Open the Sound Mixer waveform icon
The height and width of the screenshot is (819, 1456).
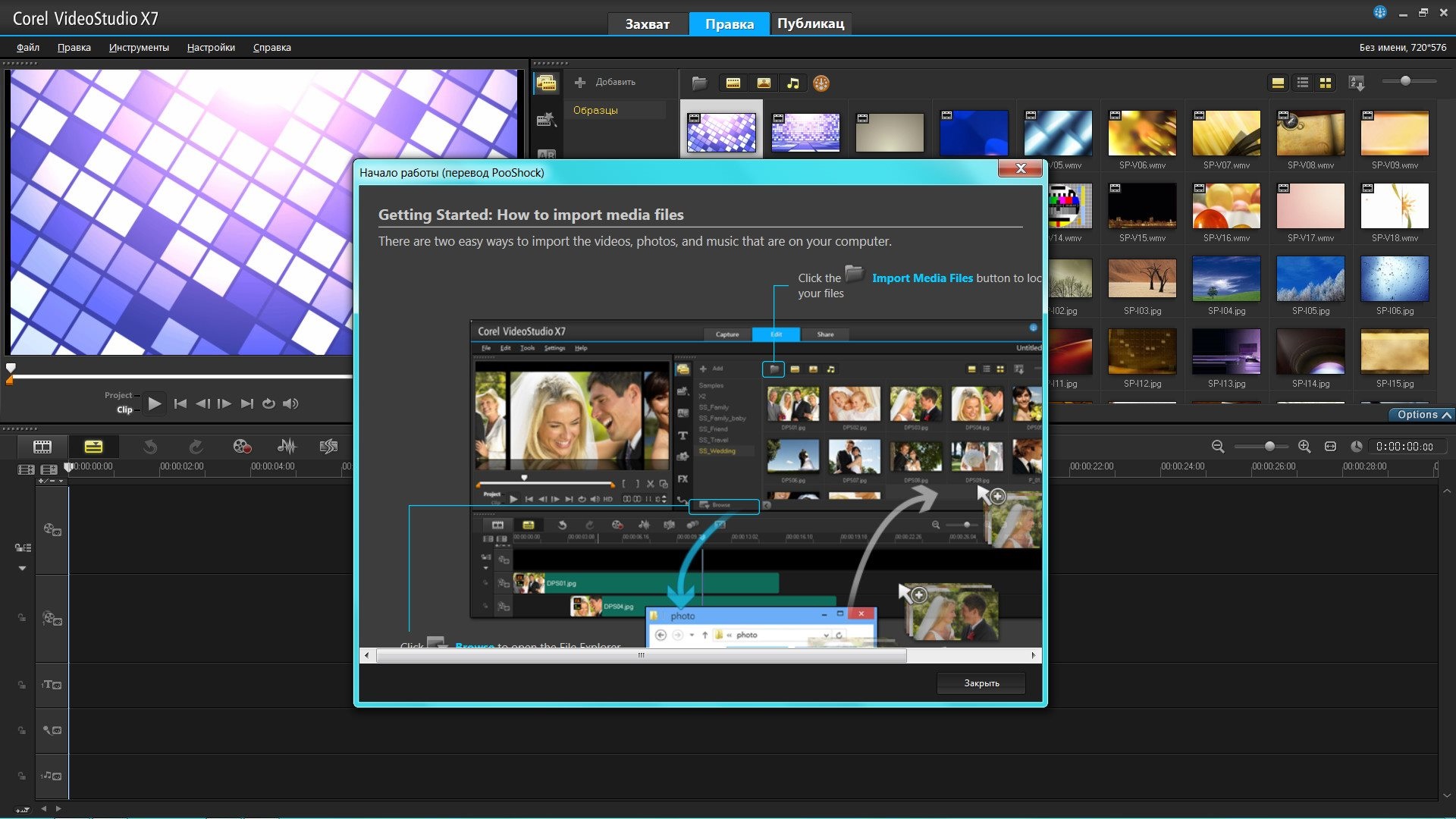point(287,447)
